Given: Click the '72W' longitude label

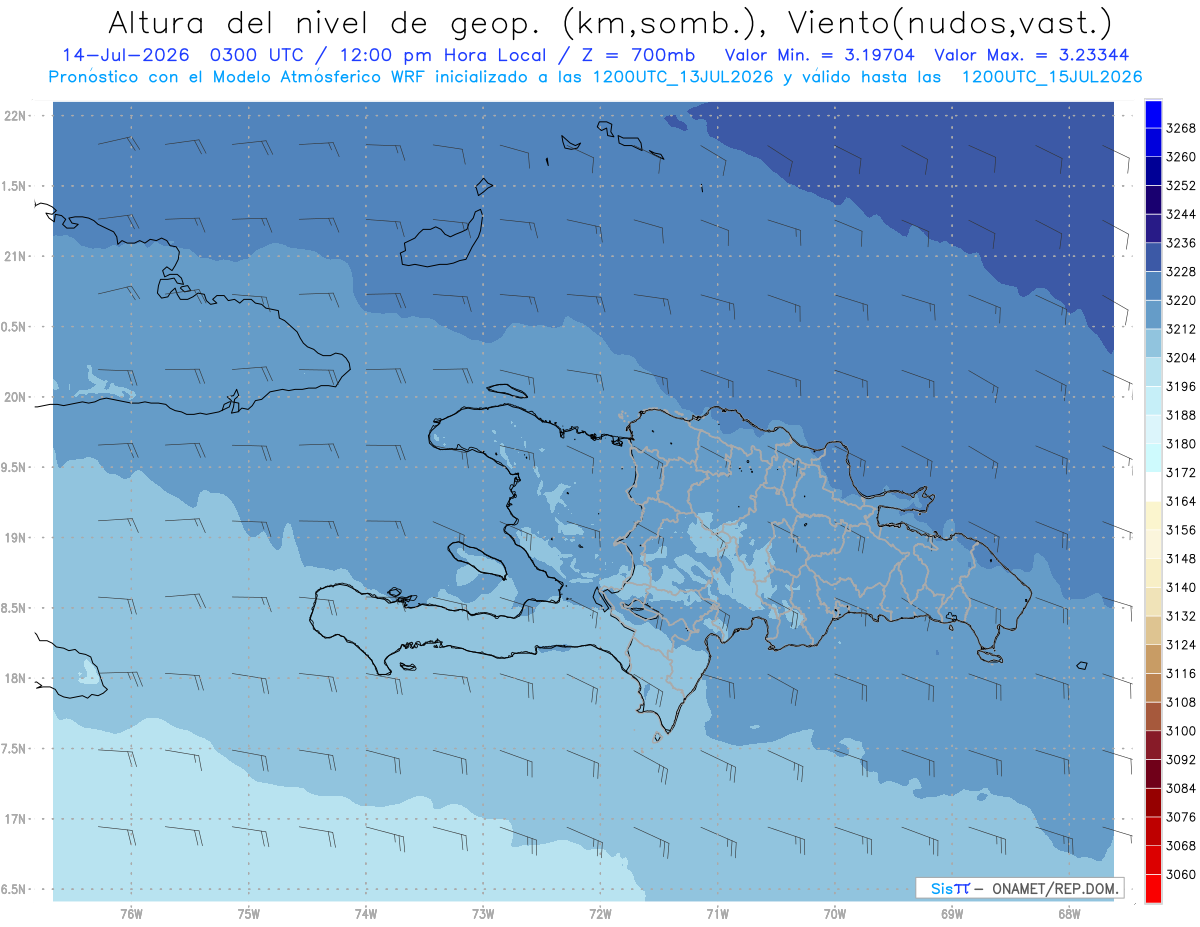Looking at the screenshot, I should click(x=600, y=913).
